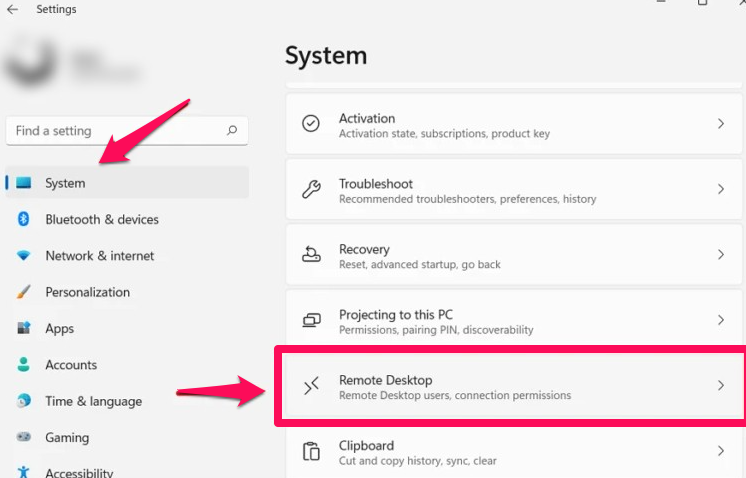Image resolution: width=746 pixels, height=478 pixels.
Task: Click the Clipboard icon
Action: tap(311, 451)
